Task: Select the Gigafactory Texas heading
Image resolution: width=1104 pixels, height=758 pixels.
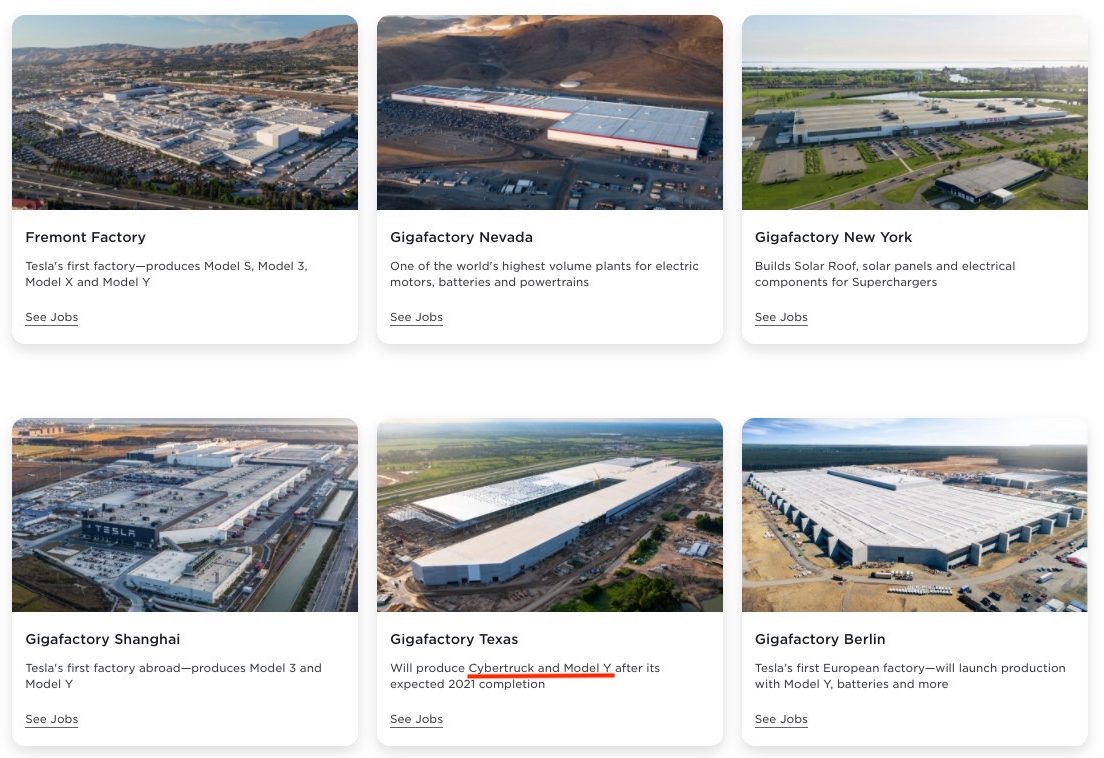Action: pos(454,639)
